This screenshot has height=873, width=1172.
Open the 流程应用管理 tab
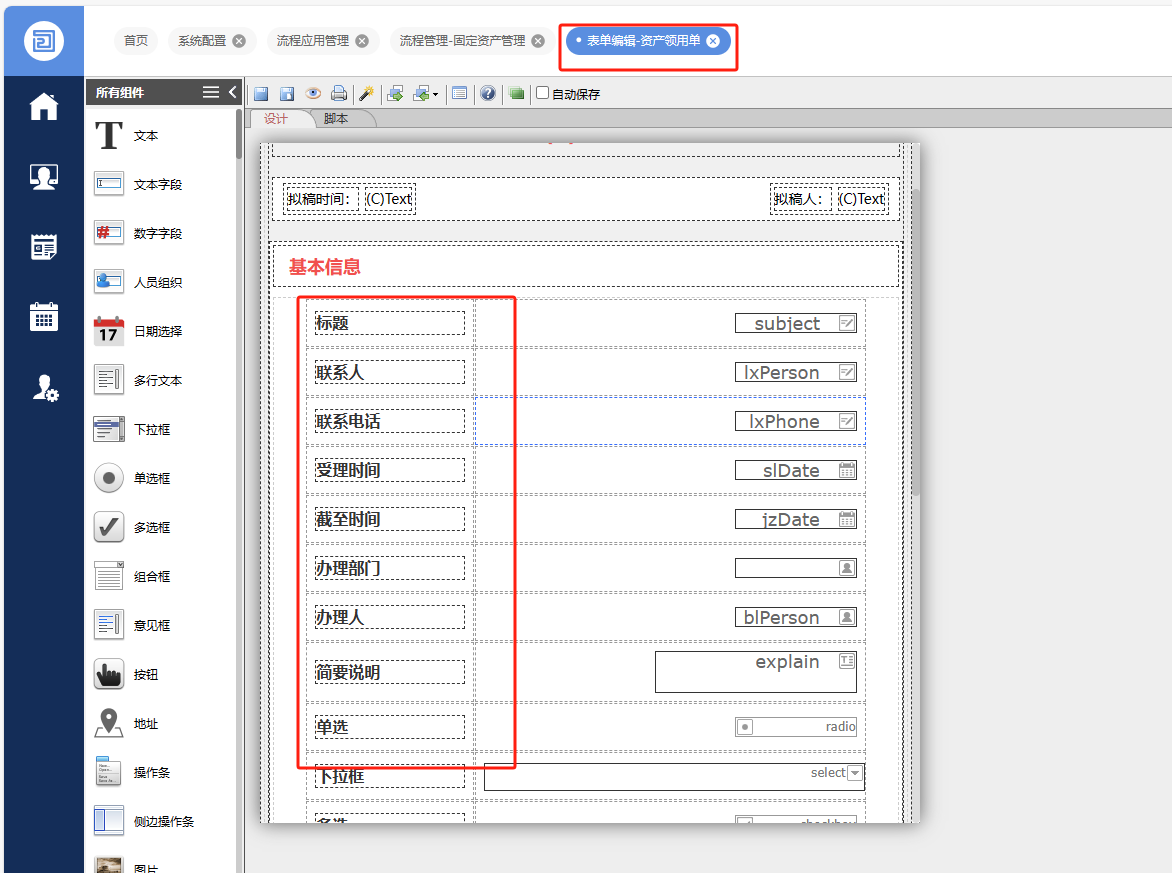pyautogui.click(x=312, y=40)
